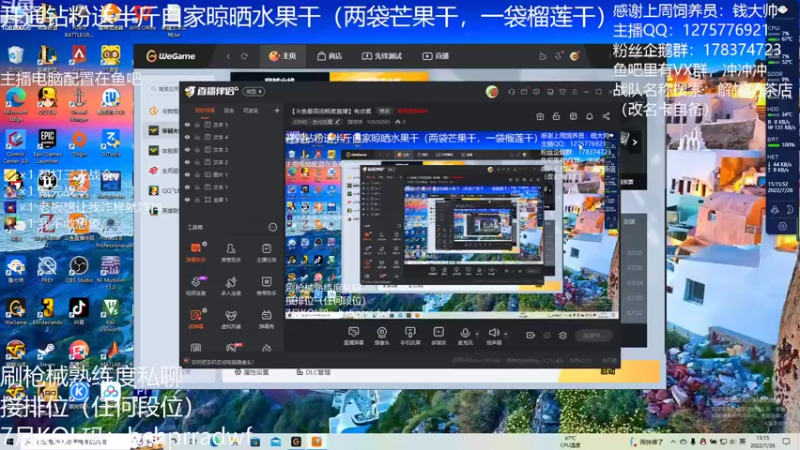
Task: Add 直播弹幕 source from bottom bar
Action: pos(354,336)
